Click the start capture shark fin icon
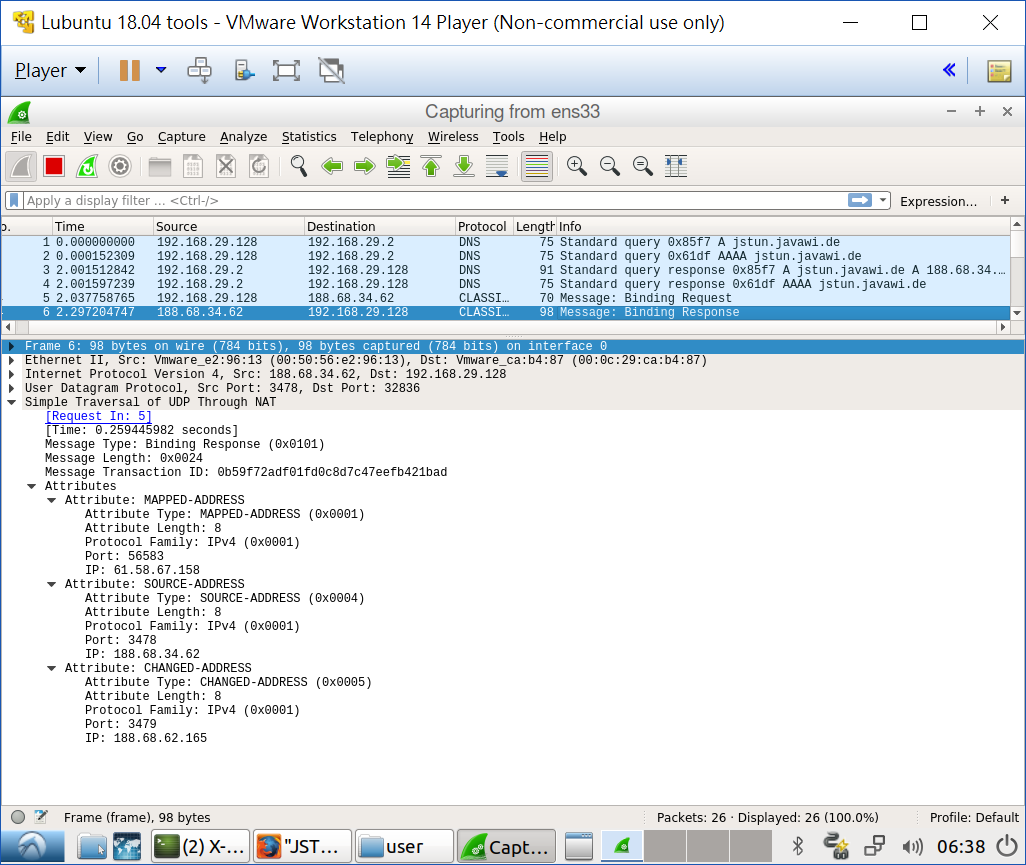This screenshot has height=865, width=1026. [21, 166]
